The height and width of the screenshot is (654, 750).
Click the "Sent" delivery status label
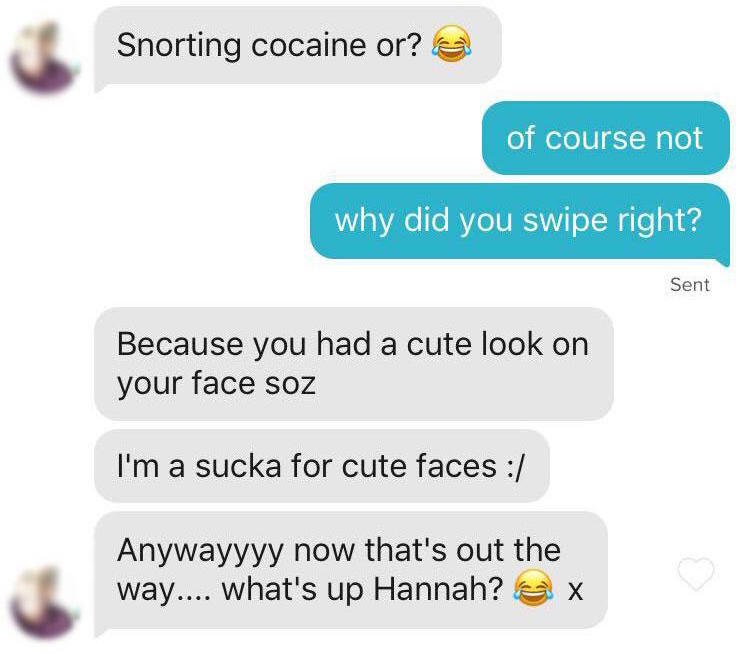click(690, 285)
